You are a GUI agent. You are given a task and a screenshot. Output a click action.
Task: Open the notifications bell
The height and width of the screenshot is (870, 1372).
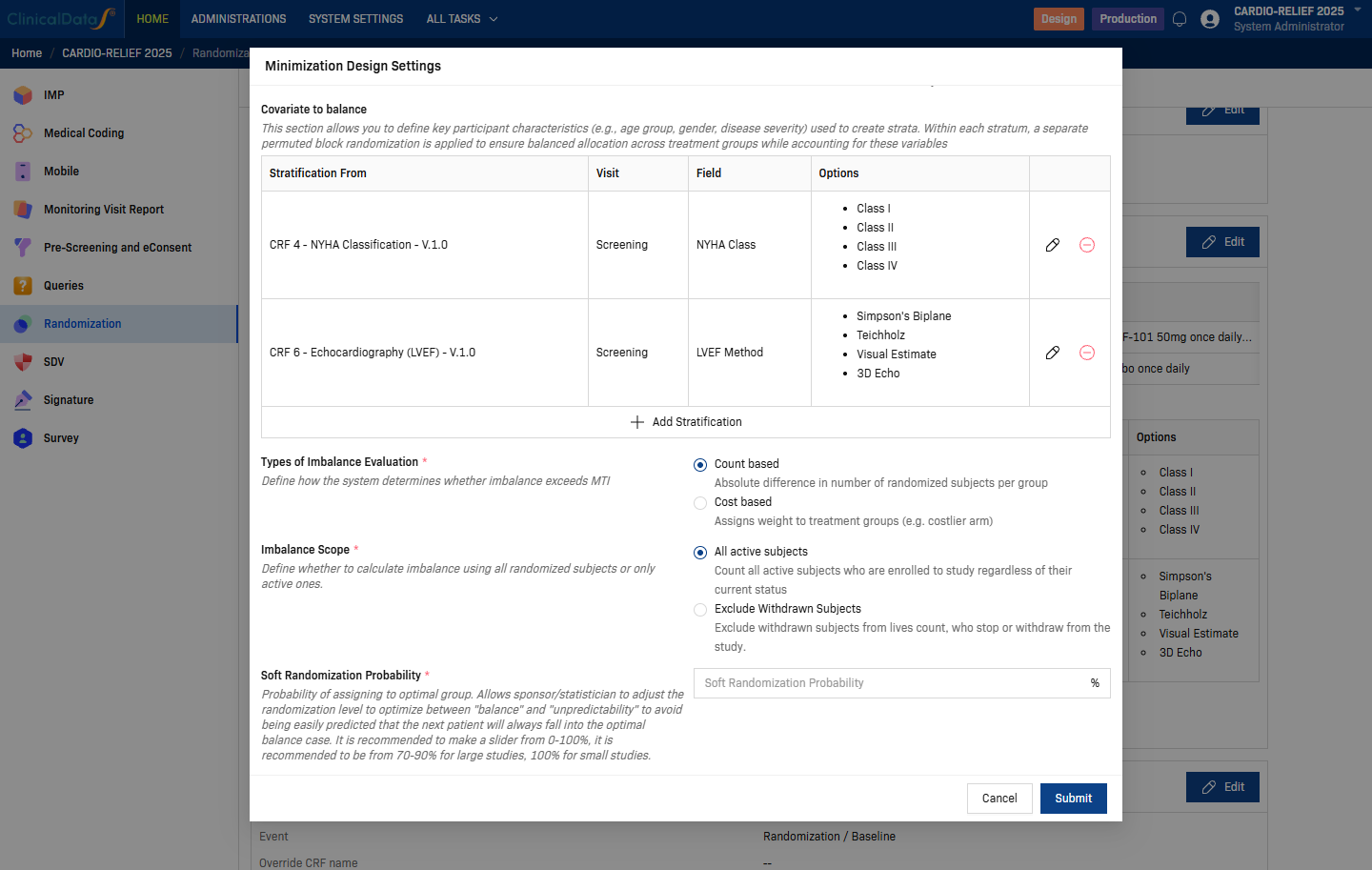pyautogui.click(x=1180, y=19)
